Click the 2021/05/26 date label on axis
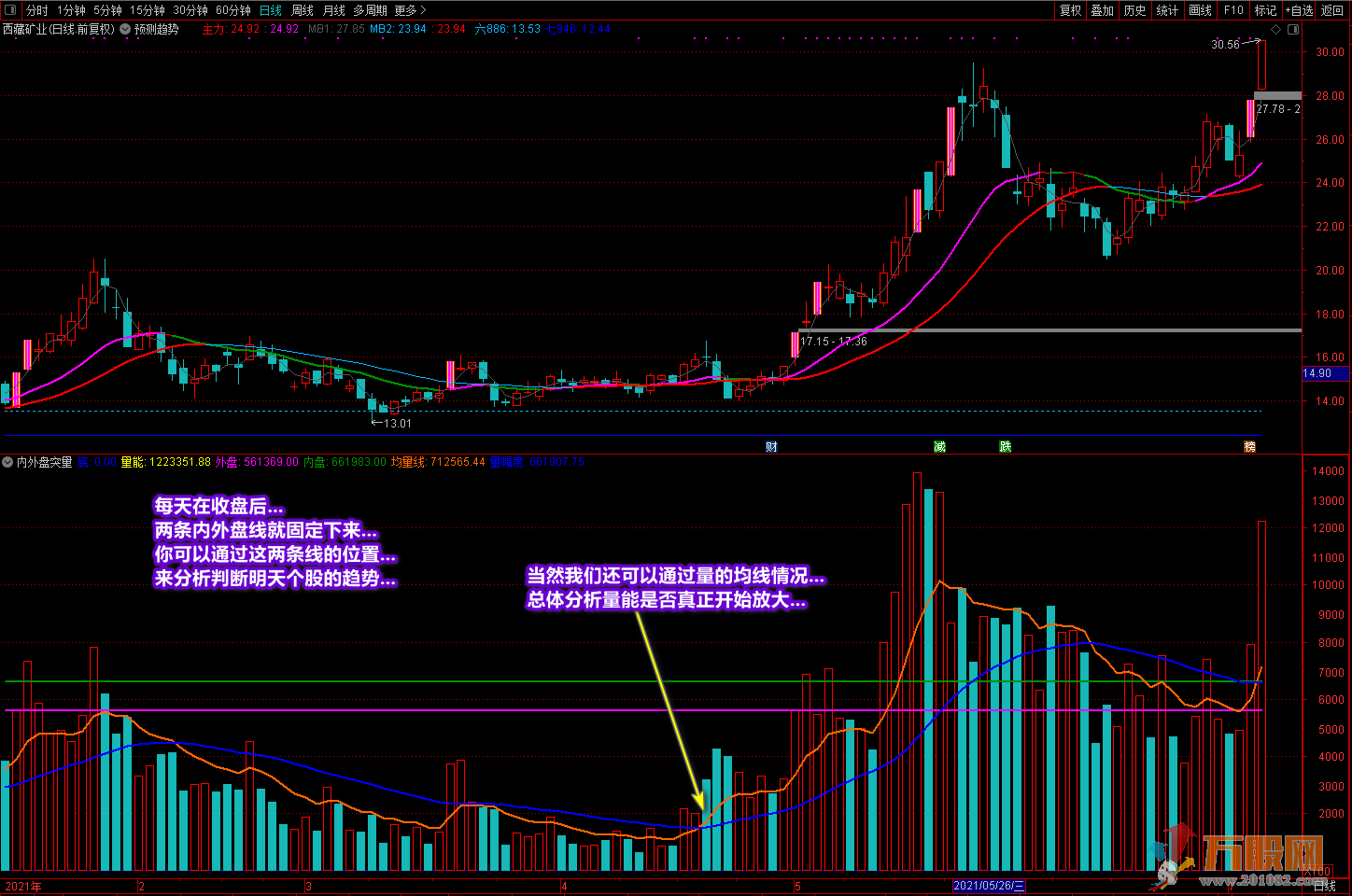This screenshot has height=896, width=1352. point(989,886)
